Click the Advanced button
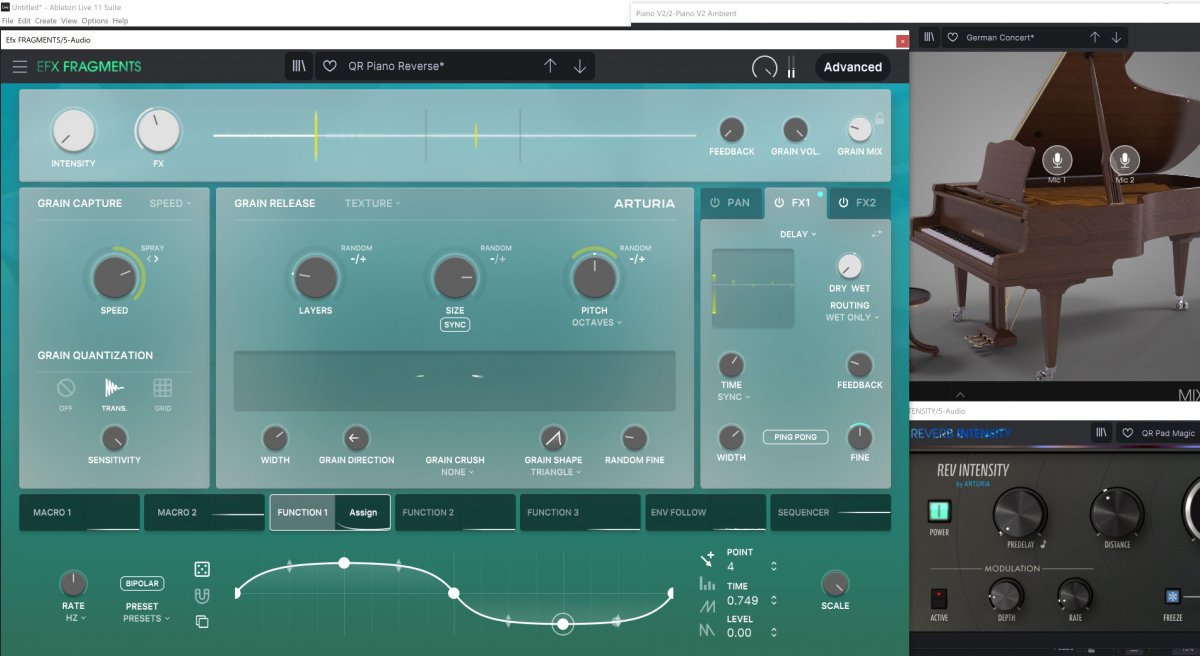1200x656 pixels. point(852,67)
